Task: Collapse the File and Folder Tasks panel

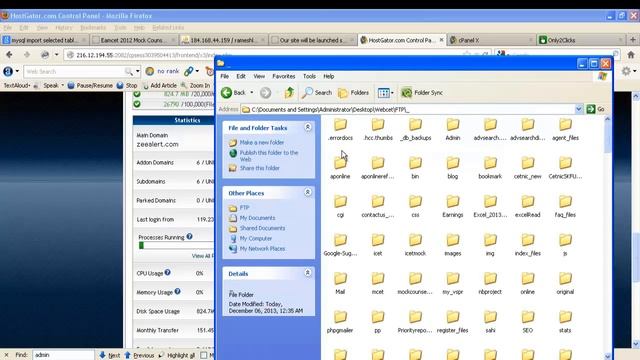Action: (308, 127)
